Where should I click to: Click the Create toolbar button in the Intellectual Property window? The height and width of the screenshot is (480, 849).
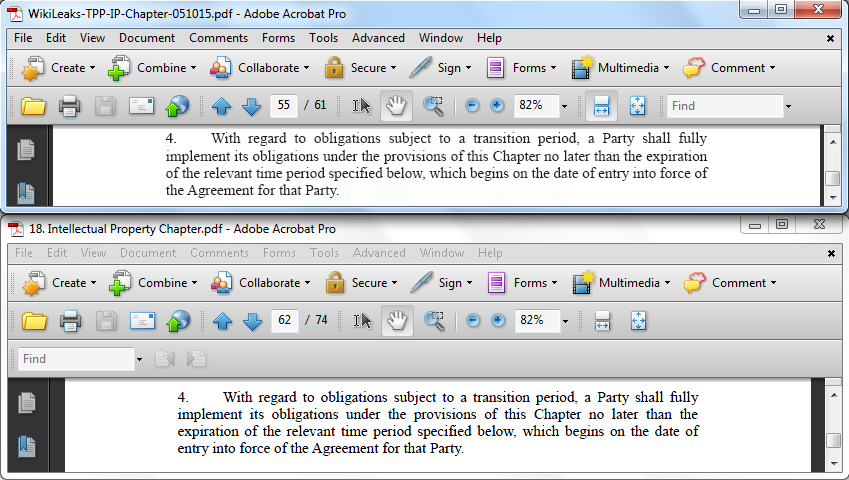coord(59,283)
